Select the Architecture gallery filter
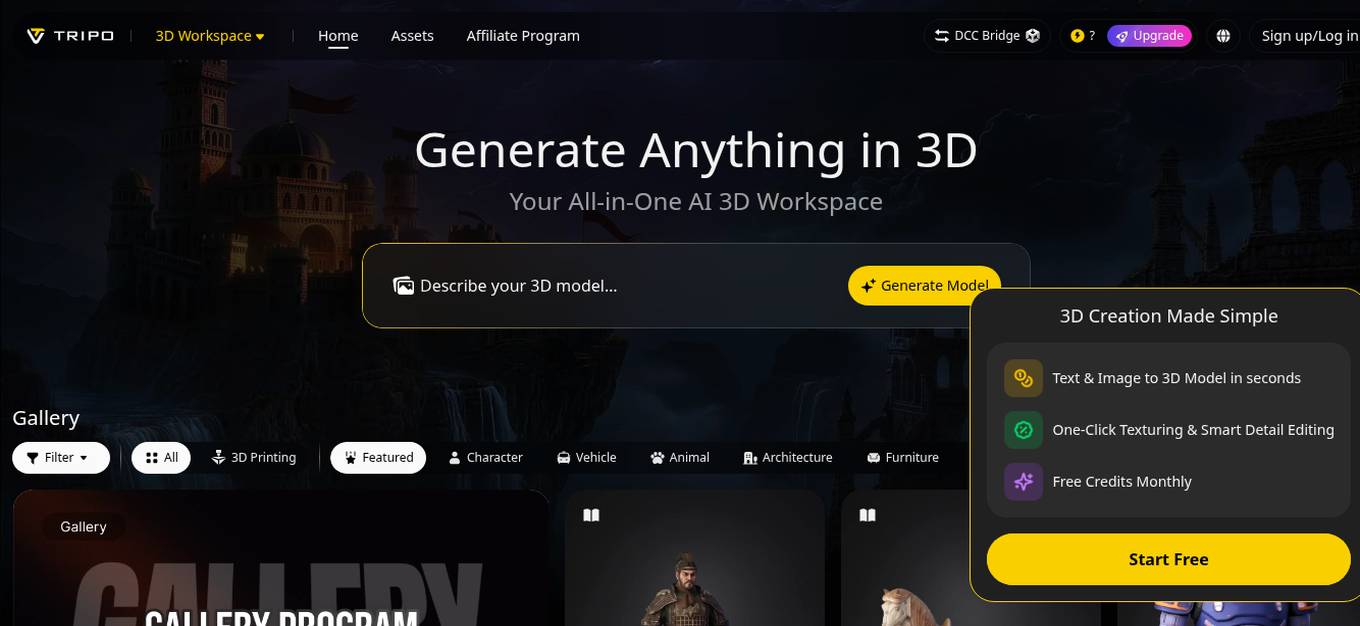The width and height of the screenshot is (1360, 626). point(748,457)
